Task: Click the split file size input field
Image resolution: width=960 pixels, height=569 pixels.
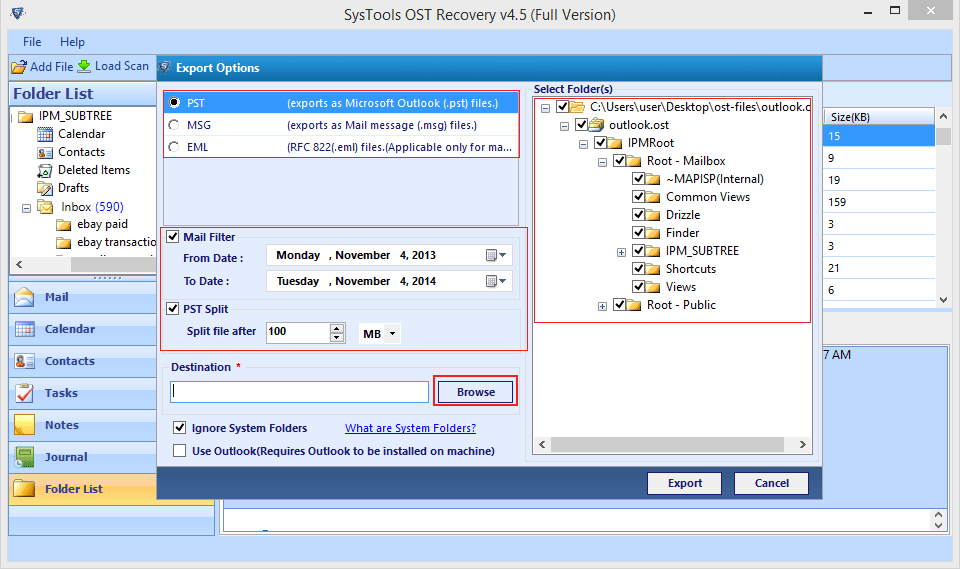Action: click(x=298, y=332)
